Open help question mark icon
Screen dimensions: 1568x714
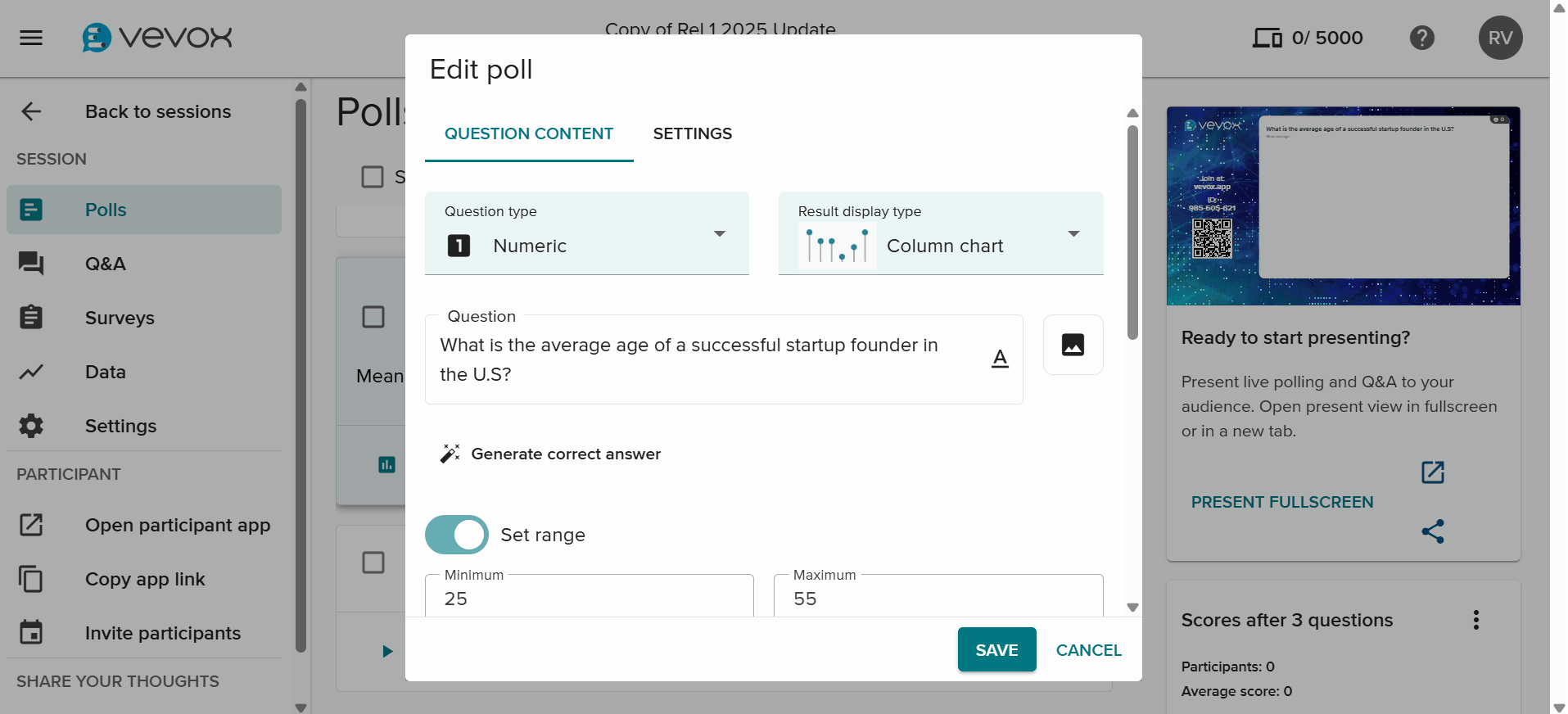coord(1421,38)
